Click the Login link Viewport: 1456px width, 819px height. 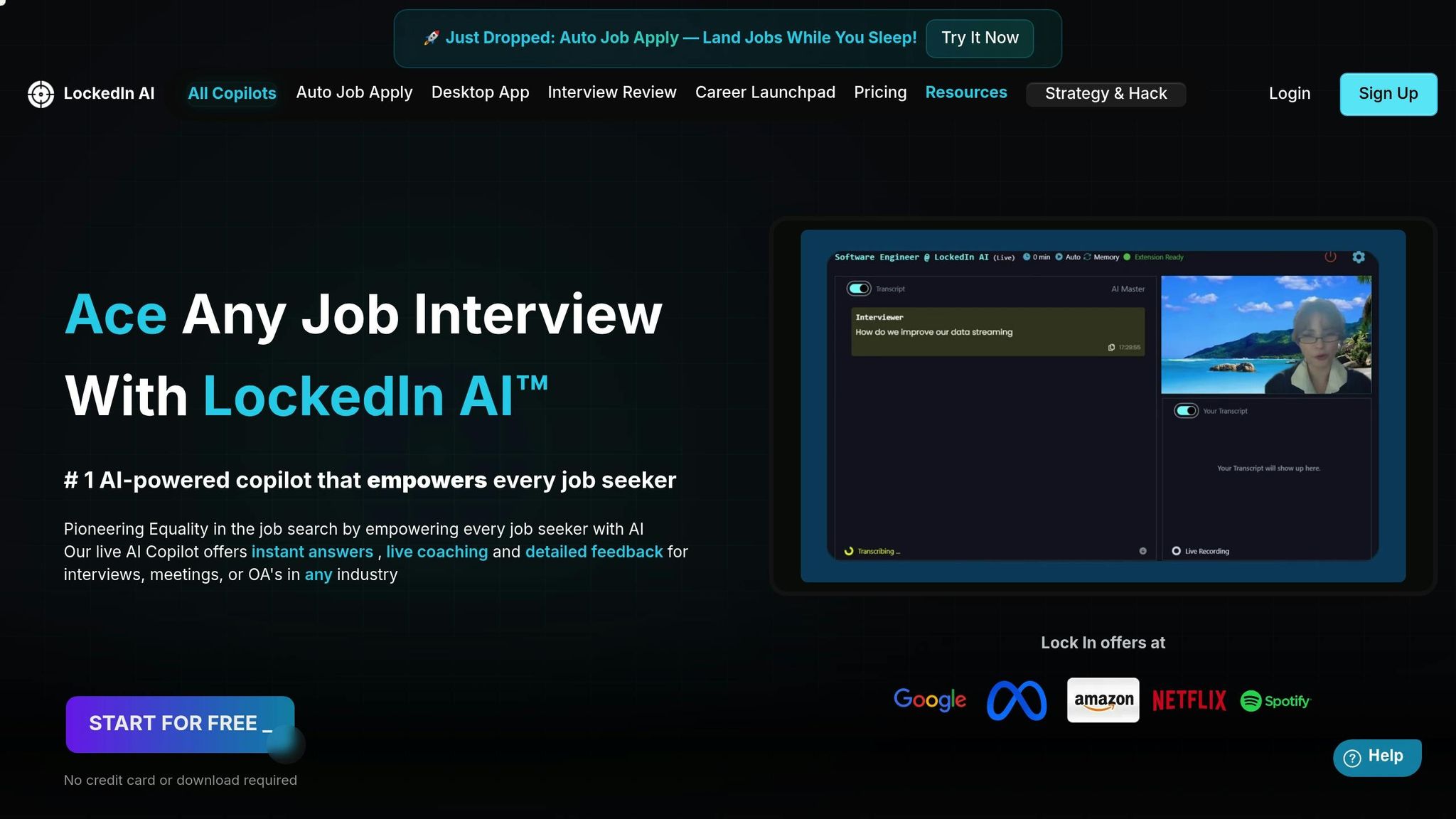[1290, 94]
